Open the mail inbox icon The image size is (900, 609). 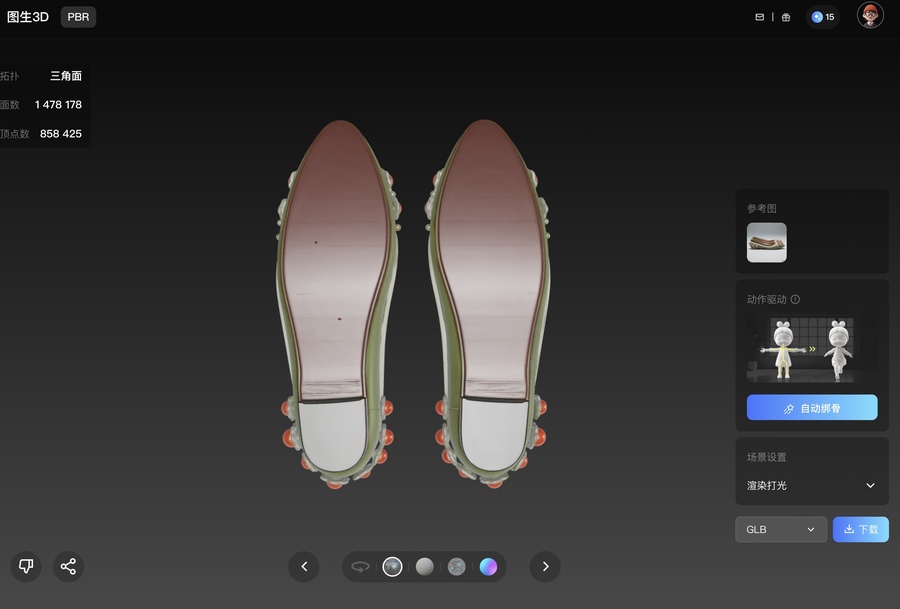coord(759,17)
